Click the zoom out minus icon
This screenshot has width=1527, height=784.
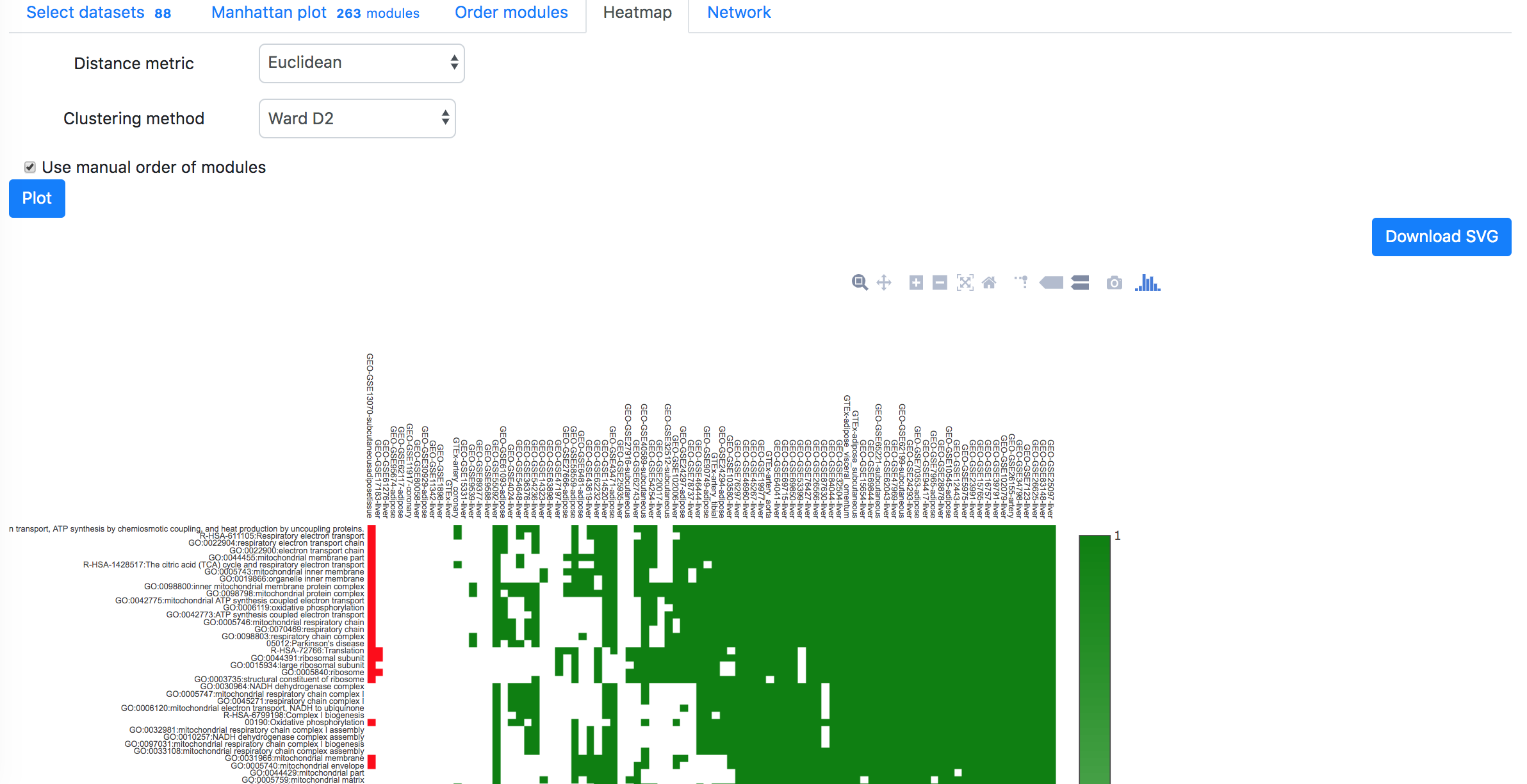pyautogui.click(x=940, y=283)
